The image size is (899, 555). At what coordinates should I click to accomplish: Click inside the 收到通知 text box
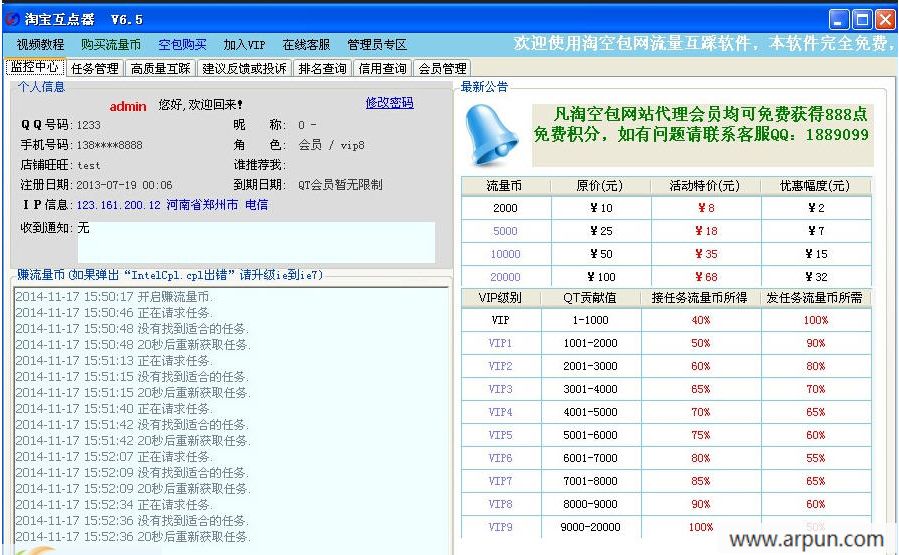point(256,242)
